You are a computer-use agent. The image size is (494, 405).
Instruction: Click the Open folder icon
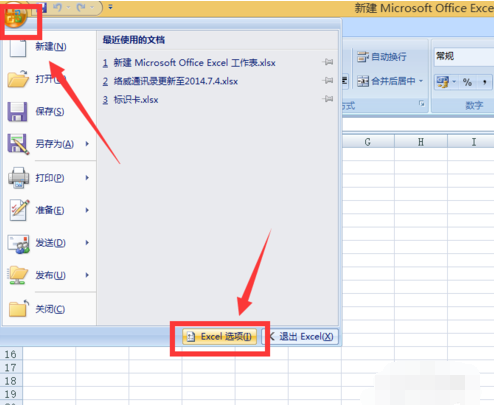(x=18, y=79)
